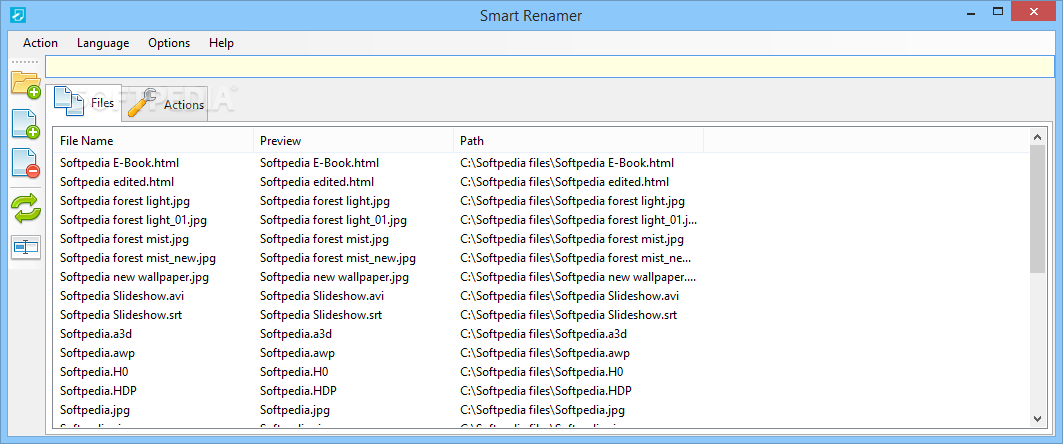Click path C:\Softpedia files\Softpedia.H0

click(x=542, y=371)
